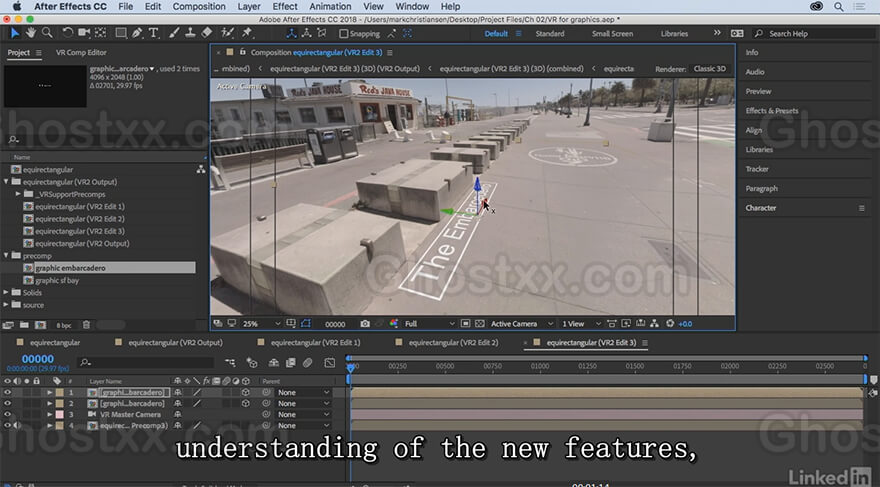Open the Full resolution dropdown
This screenshot has width=880, height=487.
[x=429, y=324]
